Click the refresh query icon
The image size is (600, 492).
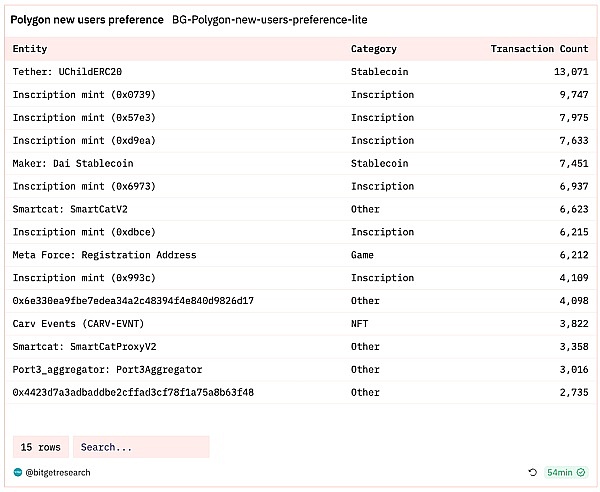coord(532,472)
